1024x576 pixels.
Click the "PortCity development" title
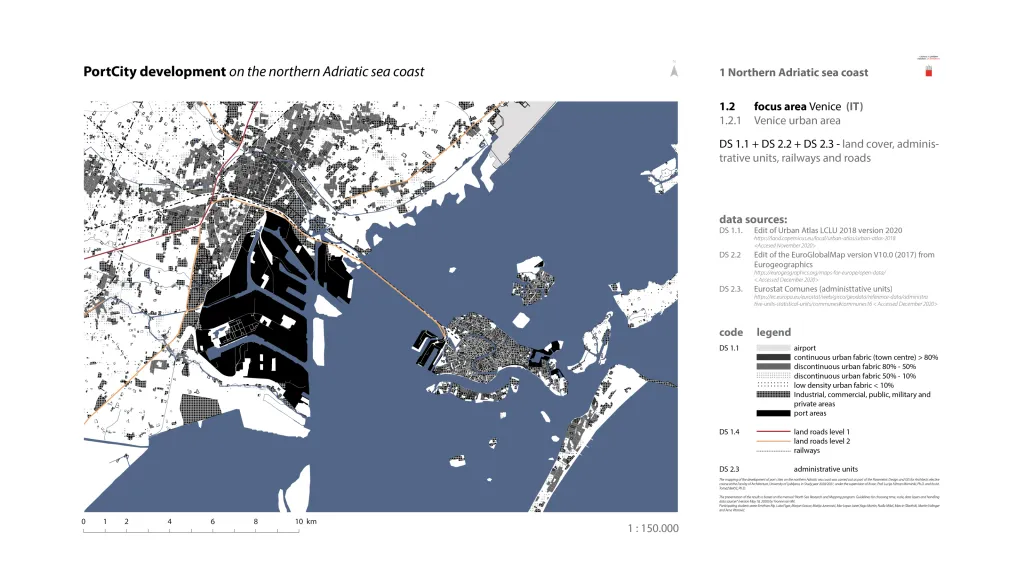154,72
